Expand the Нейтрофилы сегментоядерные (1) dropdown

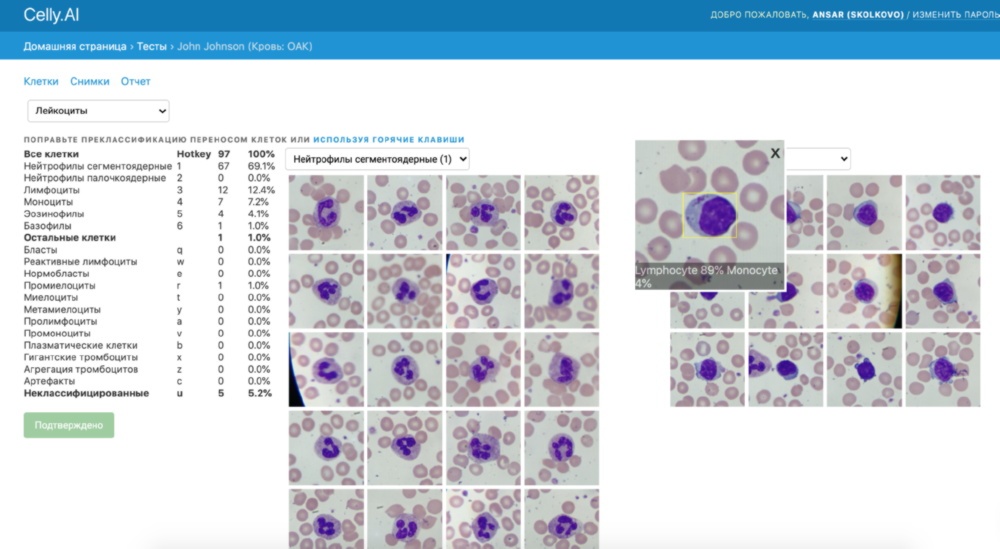pyautogui.click(x=377, y=159)
